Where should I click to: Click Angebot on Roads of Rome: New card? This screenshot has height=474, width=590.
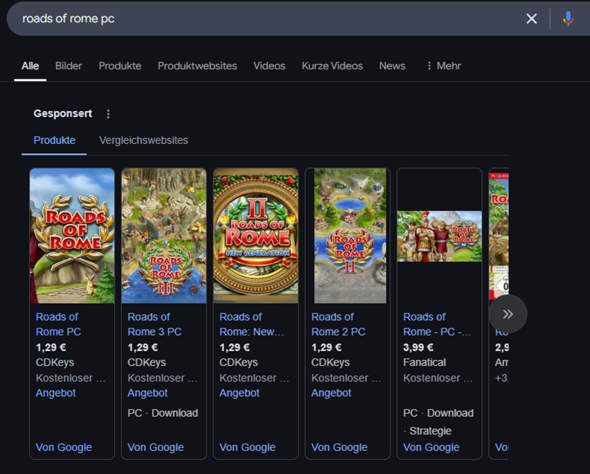[x=239, y=393]
